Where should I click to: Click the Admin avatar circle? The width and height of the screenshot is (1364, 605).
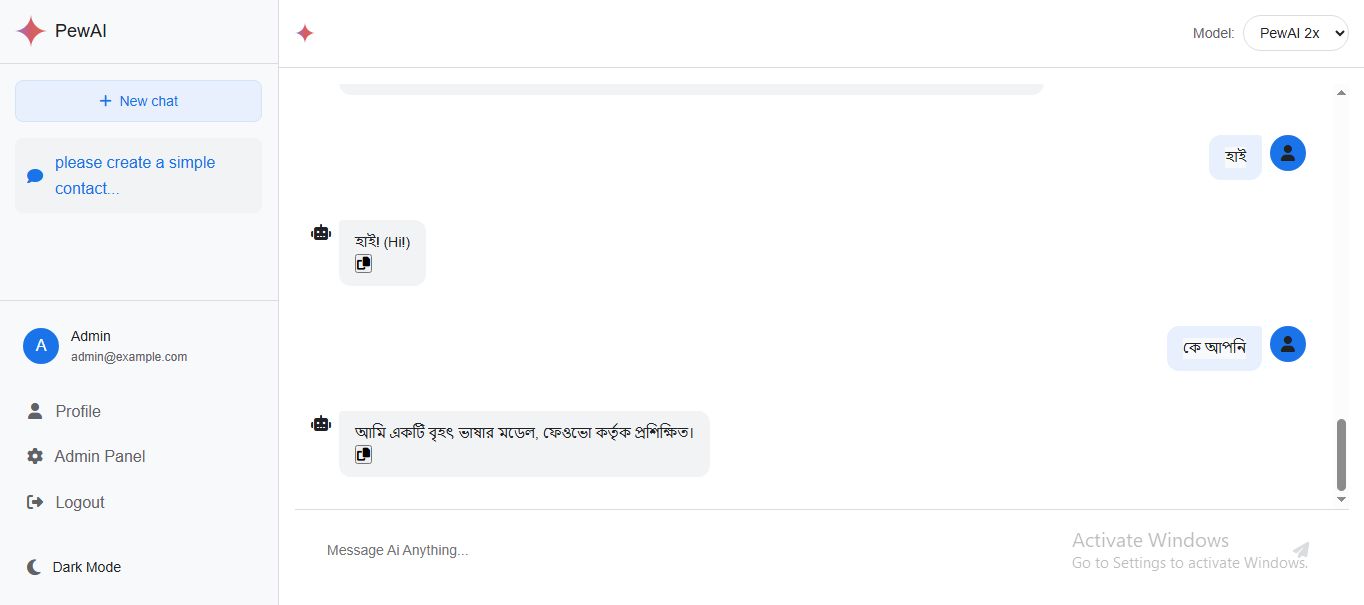(41, 346)
